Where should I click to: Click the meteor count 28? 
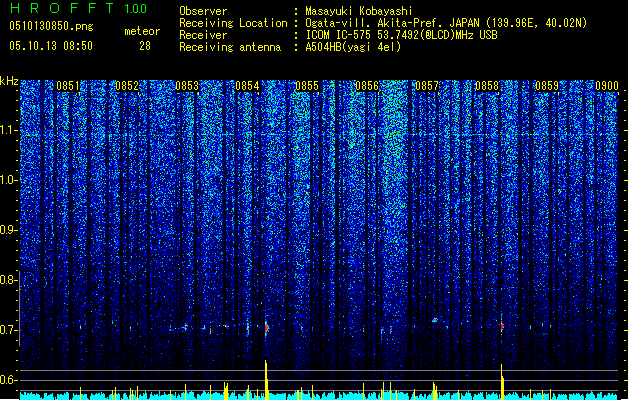pos(145,46)
